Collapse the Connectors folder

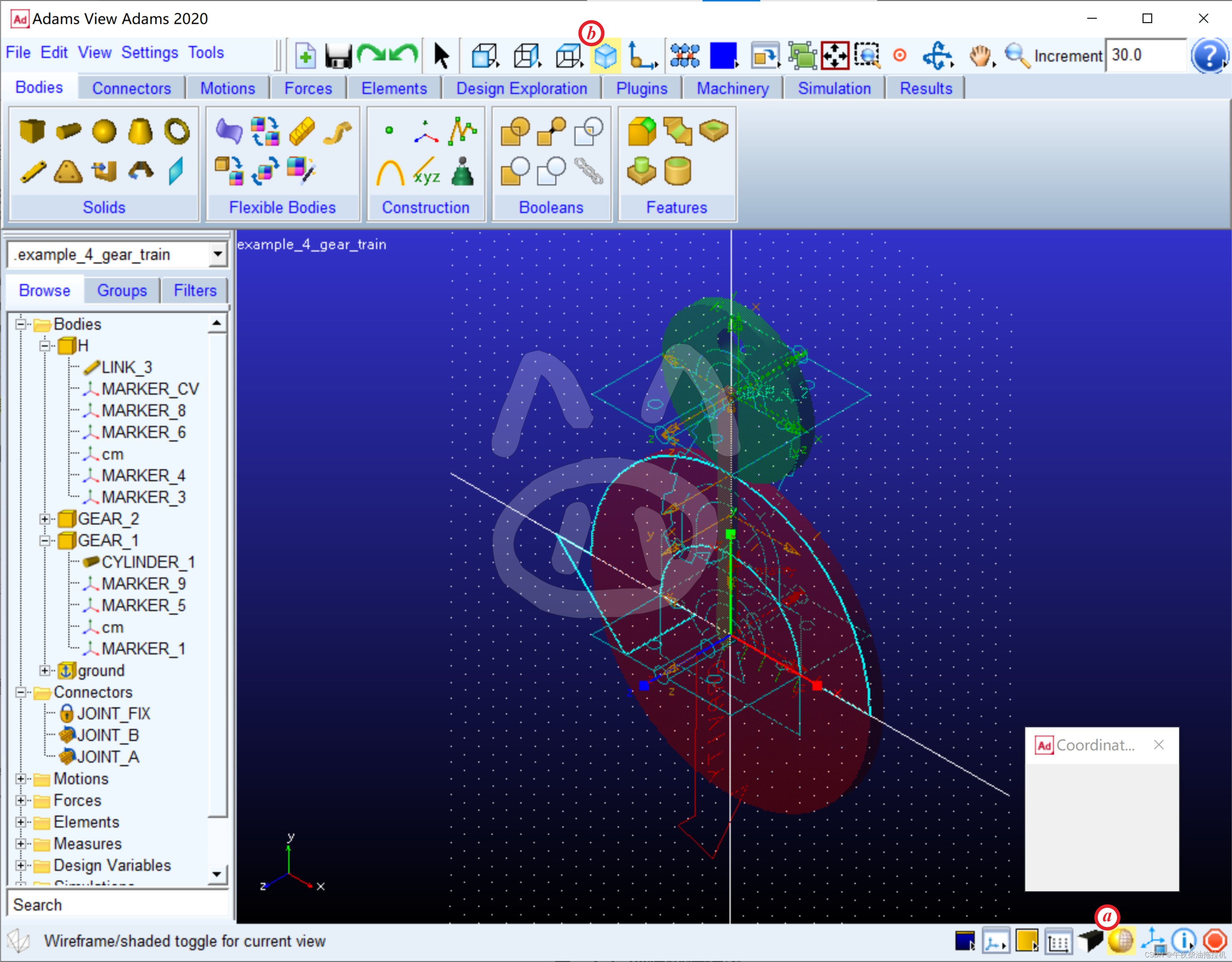[x=21, y=692]
